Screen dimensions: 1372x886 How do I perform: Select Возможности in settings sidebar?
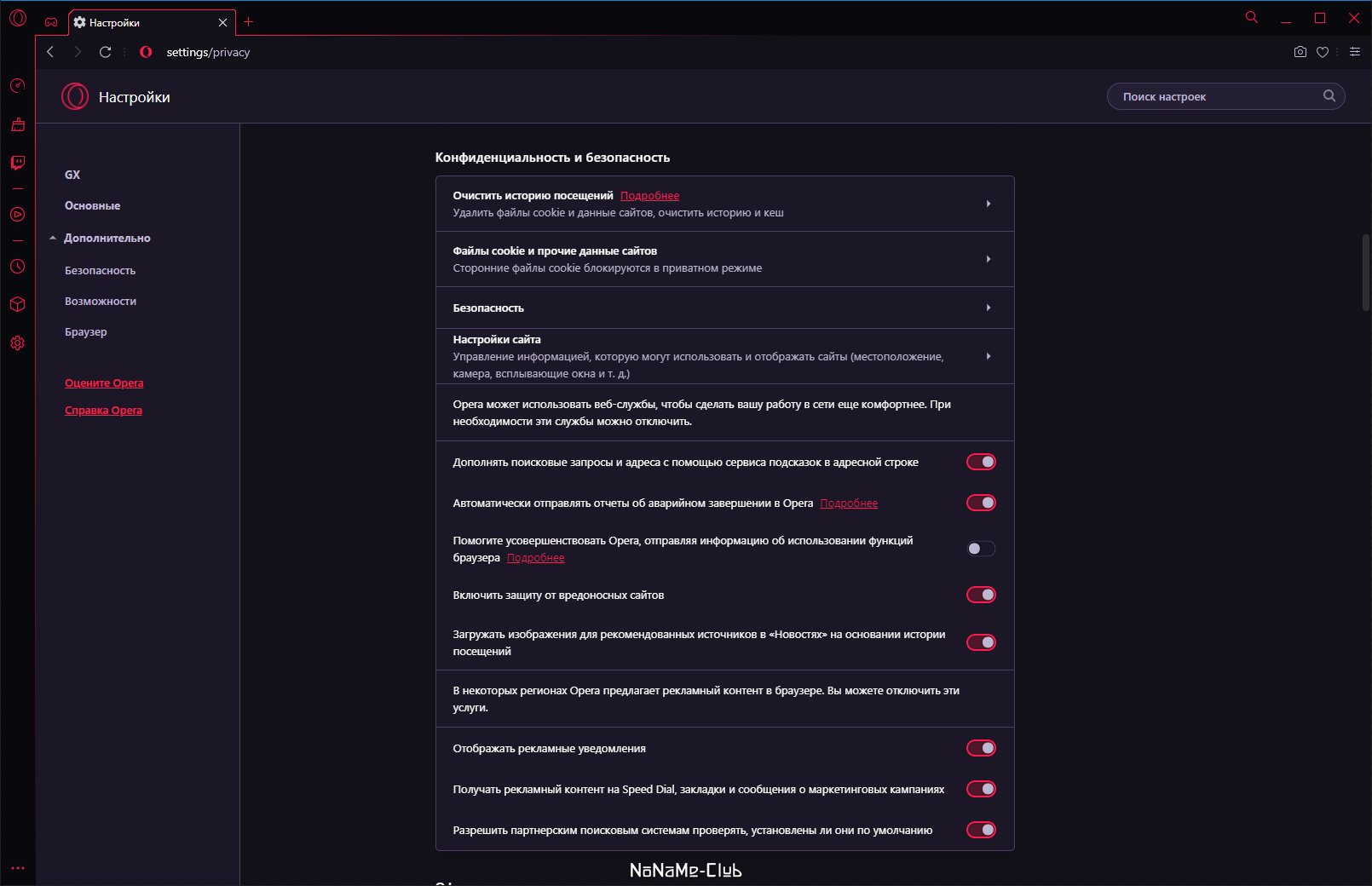pyautogui.click(x=101, y=301)
